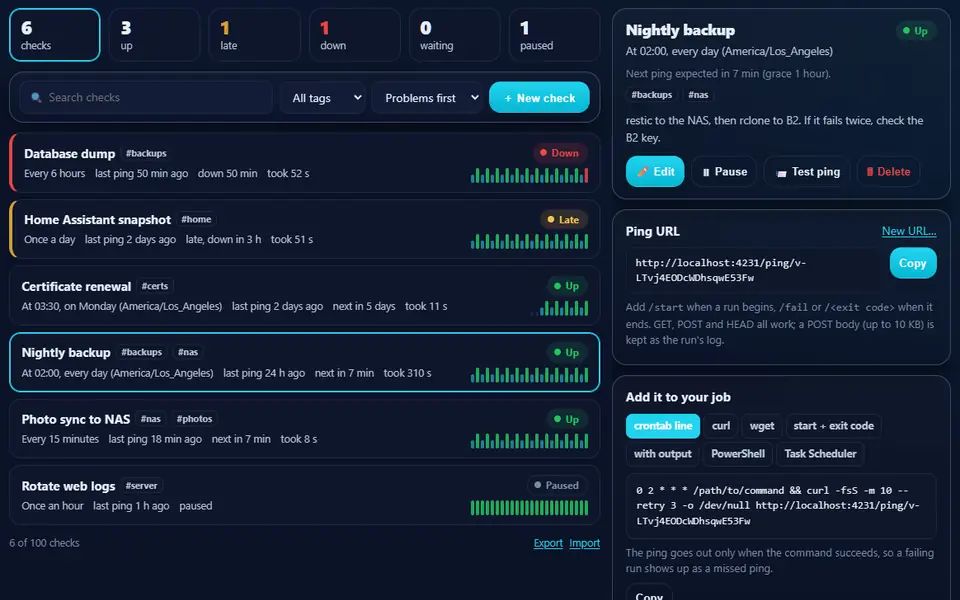Image resolution: width=960 pixels, height=600 pixels.
Task: Delete the Nightly backup check
Action: pyautogui.click(x=888, y=172)
